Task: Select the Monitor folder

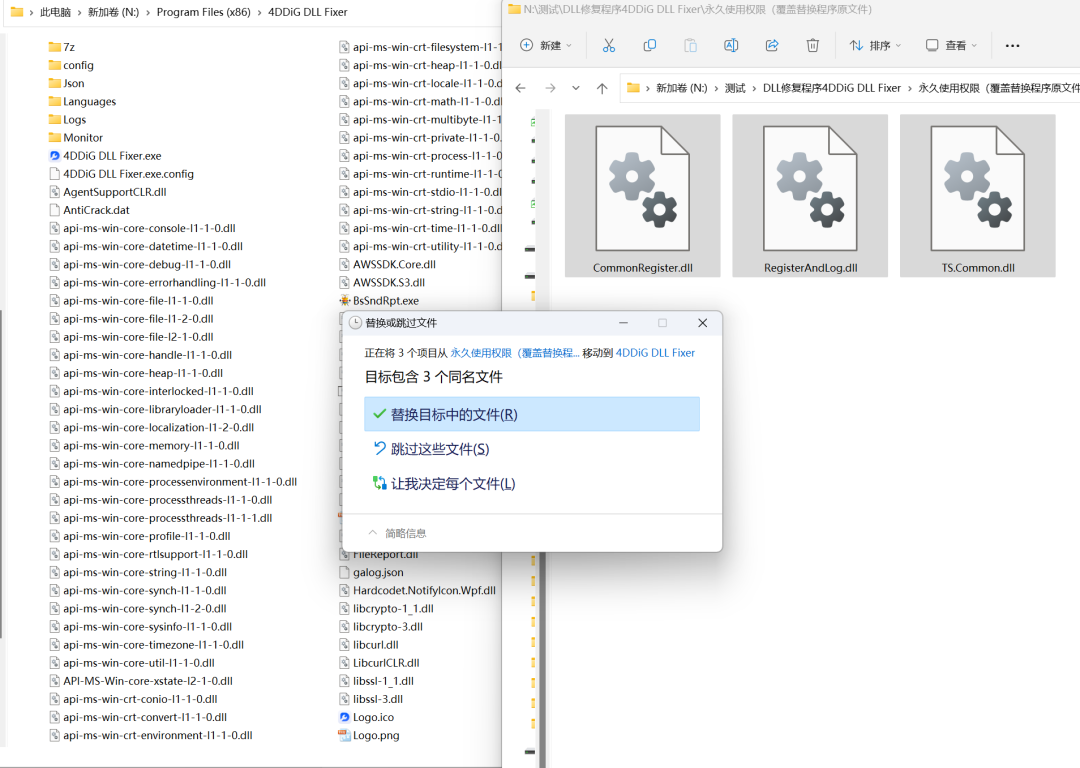Action: point(76,138)
